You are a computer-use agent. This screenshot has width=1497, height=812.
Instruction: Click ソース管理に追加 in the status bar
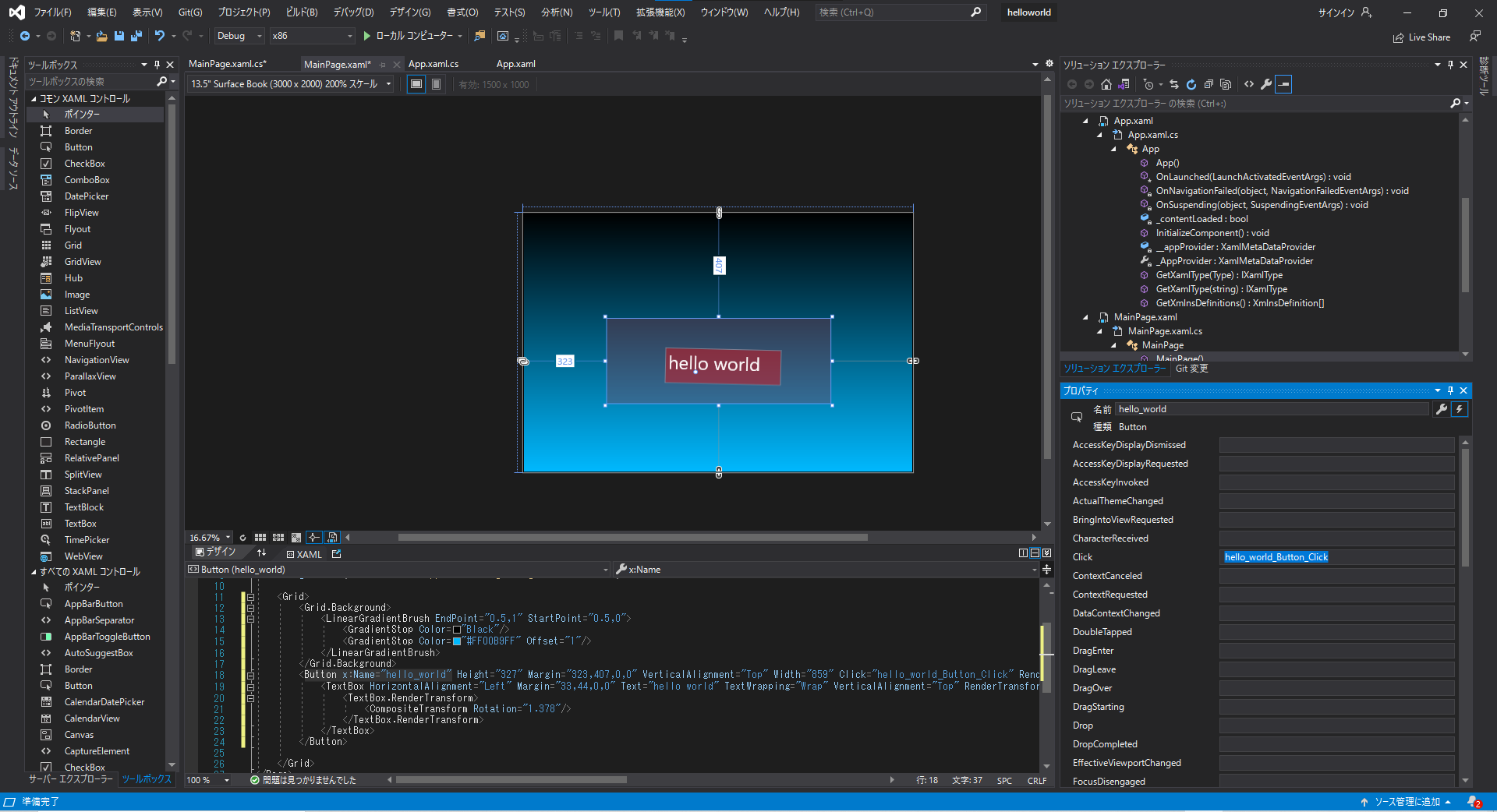coord(1408,801)
